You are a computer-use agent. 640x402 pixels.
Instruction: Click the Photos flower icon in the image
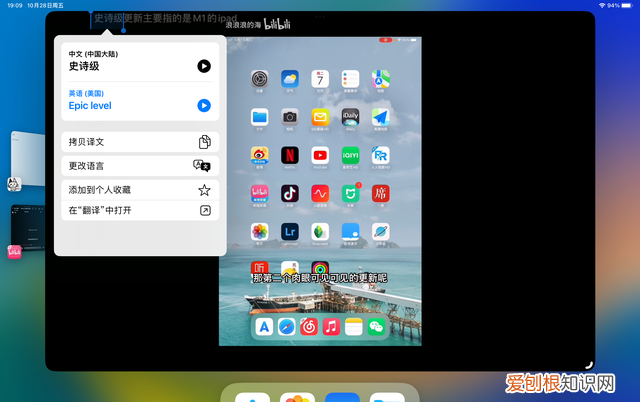pyautogui.click(x=260, y=232)
